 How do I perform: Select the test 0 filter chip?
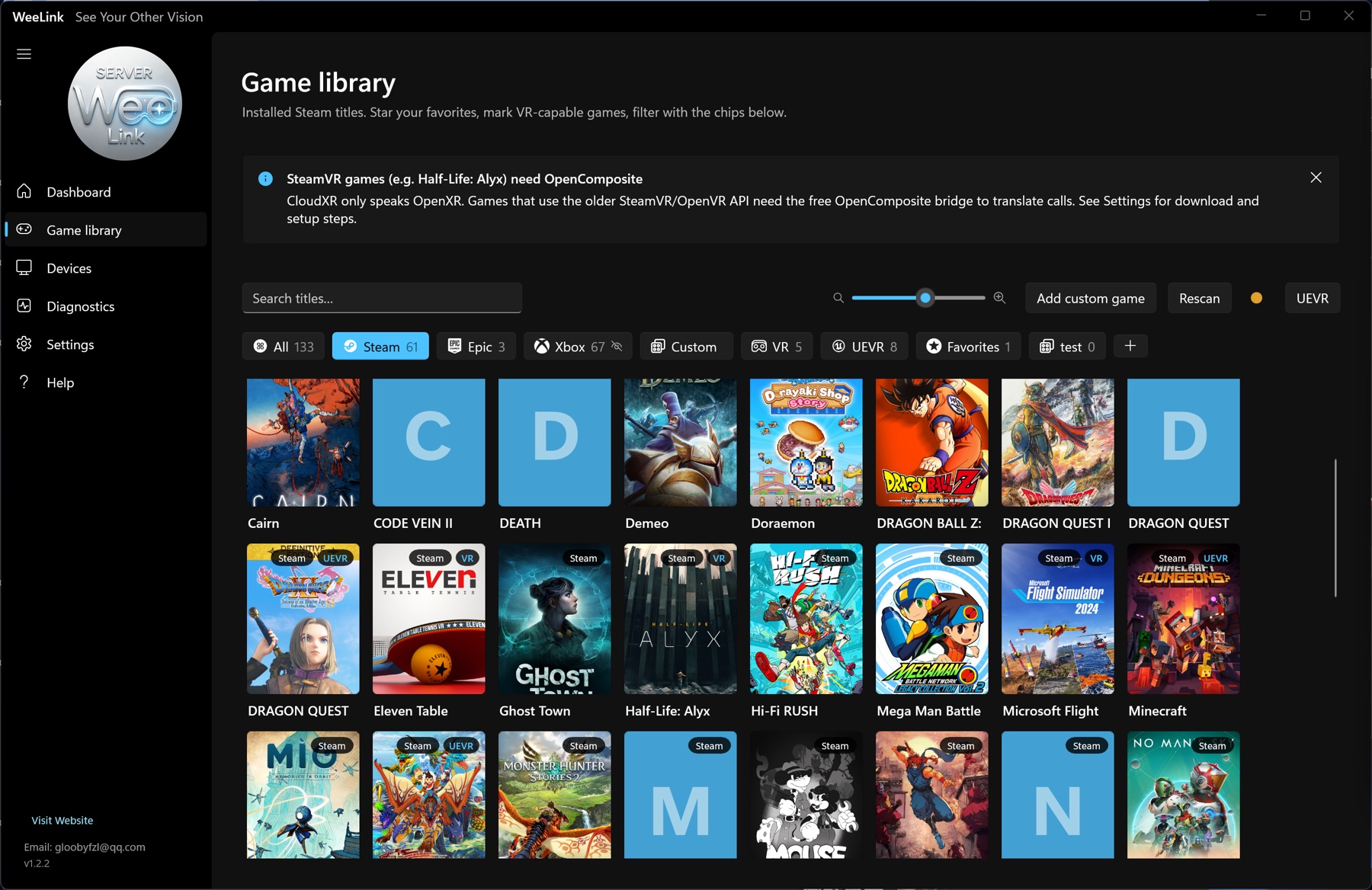click(x=1067, y=346)
